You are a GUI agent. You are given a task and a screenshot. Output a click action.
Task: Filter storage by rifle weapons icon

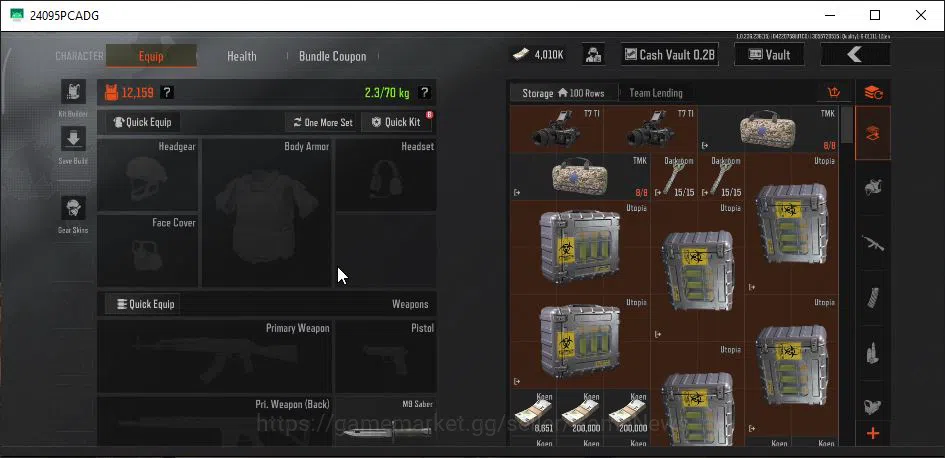pyautogui.click(x=873, y=243)
